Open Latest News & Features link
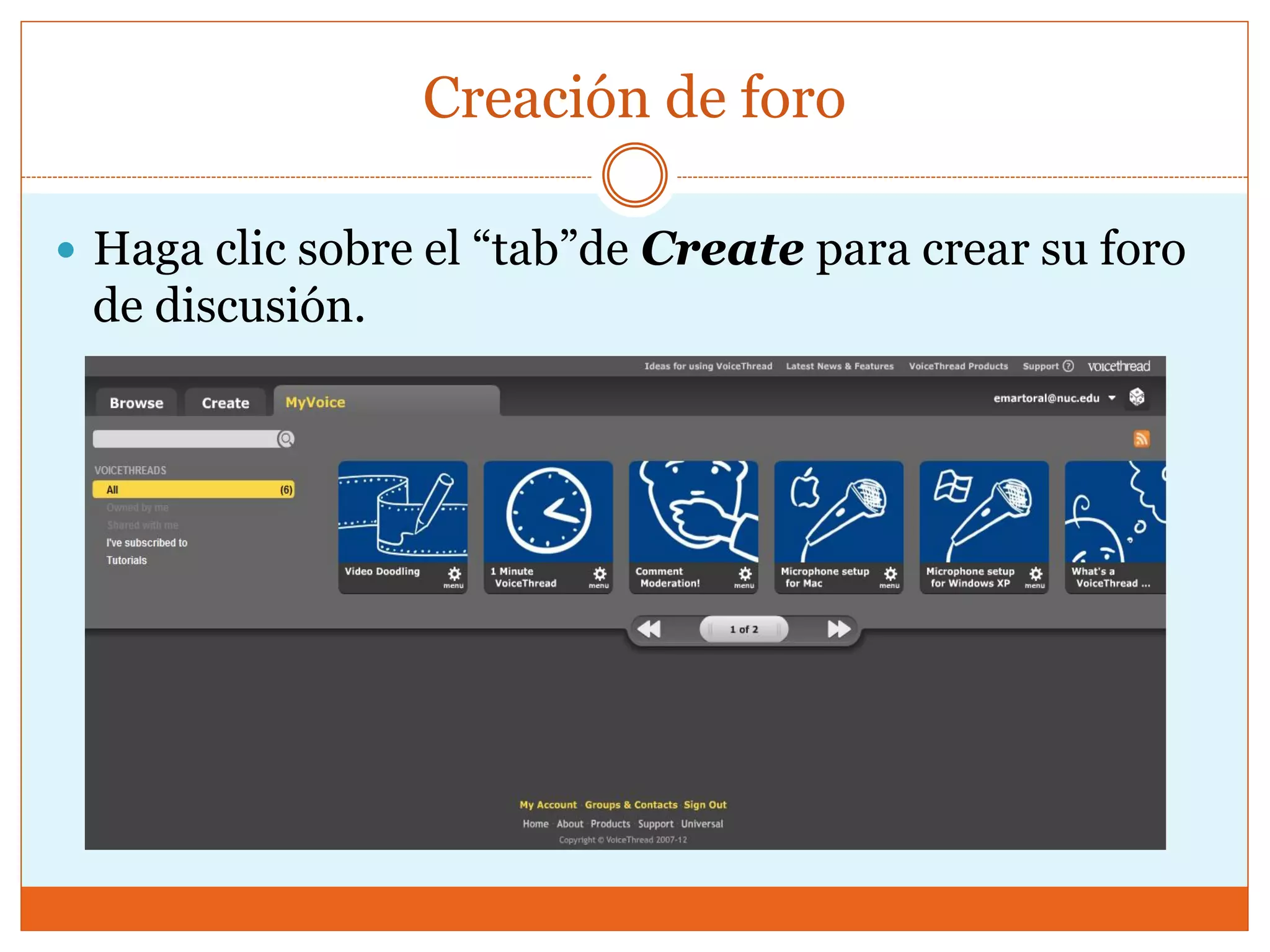This screenshot has height=952, width=1270. click(840, 366)
